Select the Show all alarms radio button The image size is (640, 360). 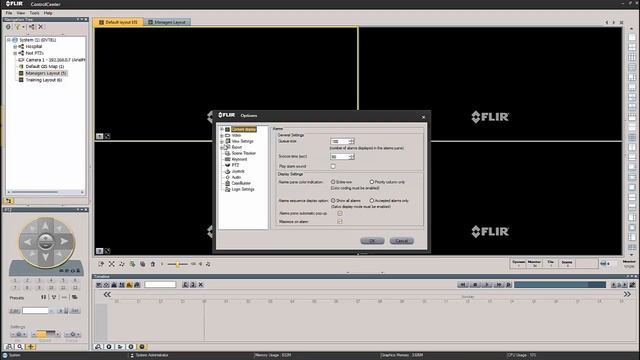pos(333,201)
